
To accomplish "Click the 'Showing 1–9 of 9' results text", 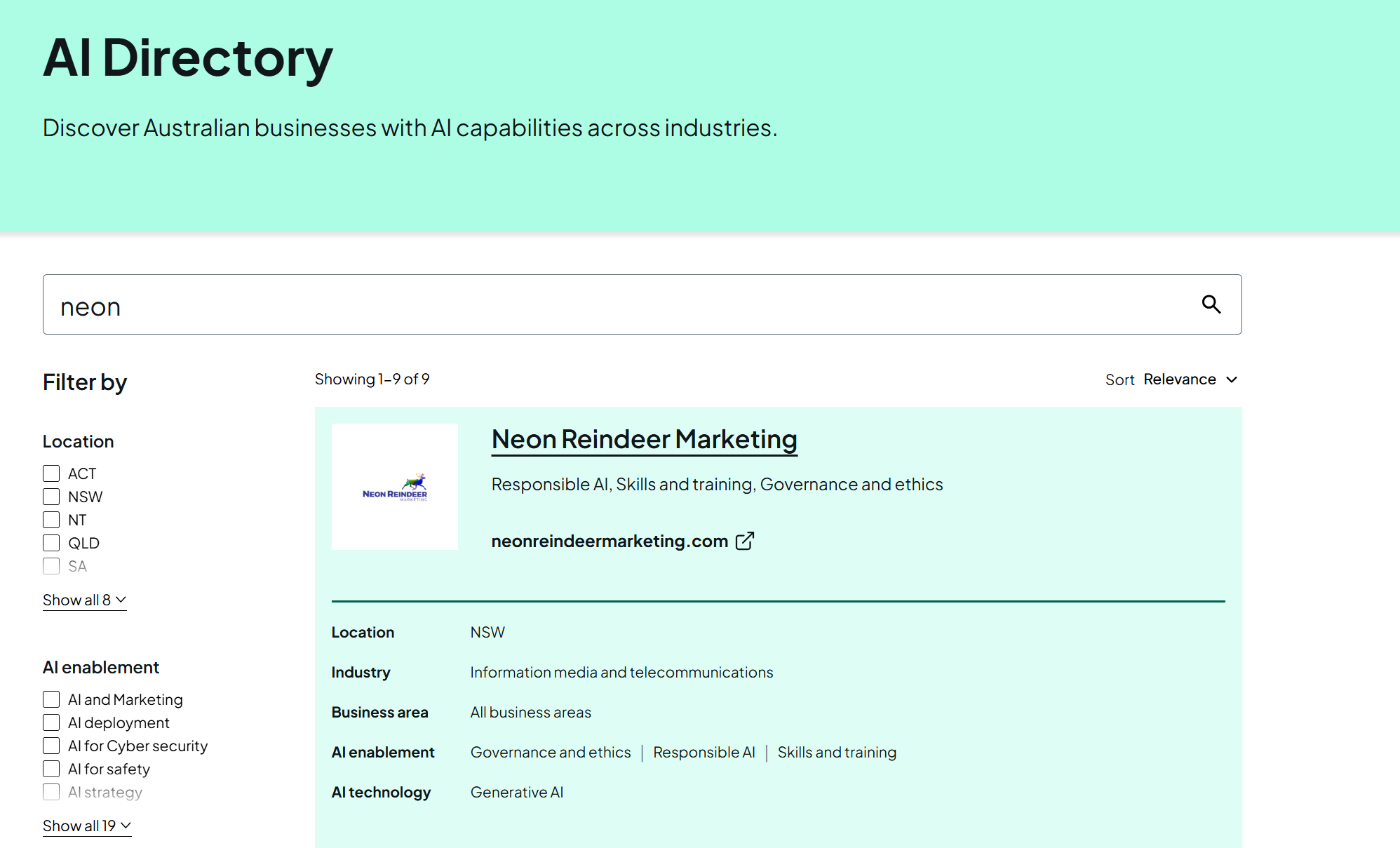I will (x=372, y=379).
